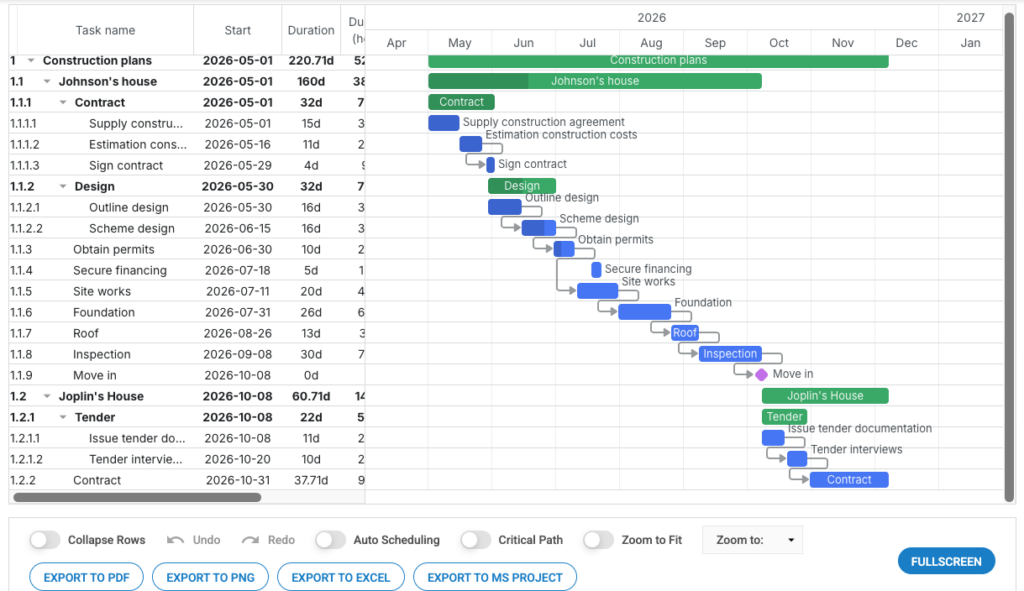Click the Inspection task bar
Viewport: 1024px width, 591px height.
click(730, 353)
